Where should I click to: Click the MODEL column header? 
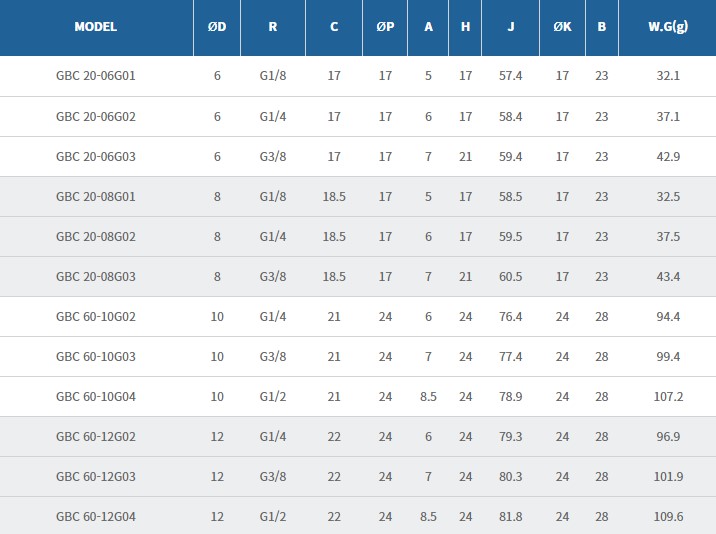click(96, 27)
